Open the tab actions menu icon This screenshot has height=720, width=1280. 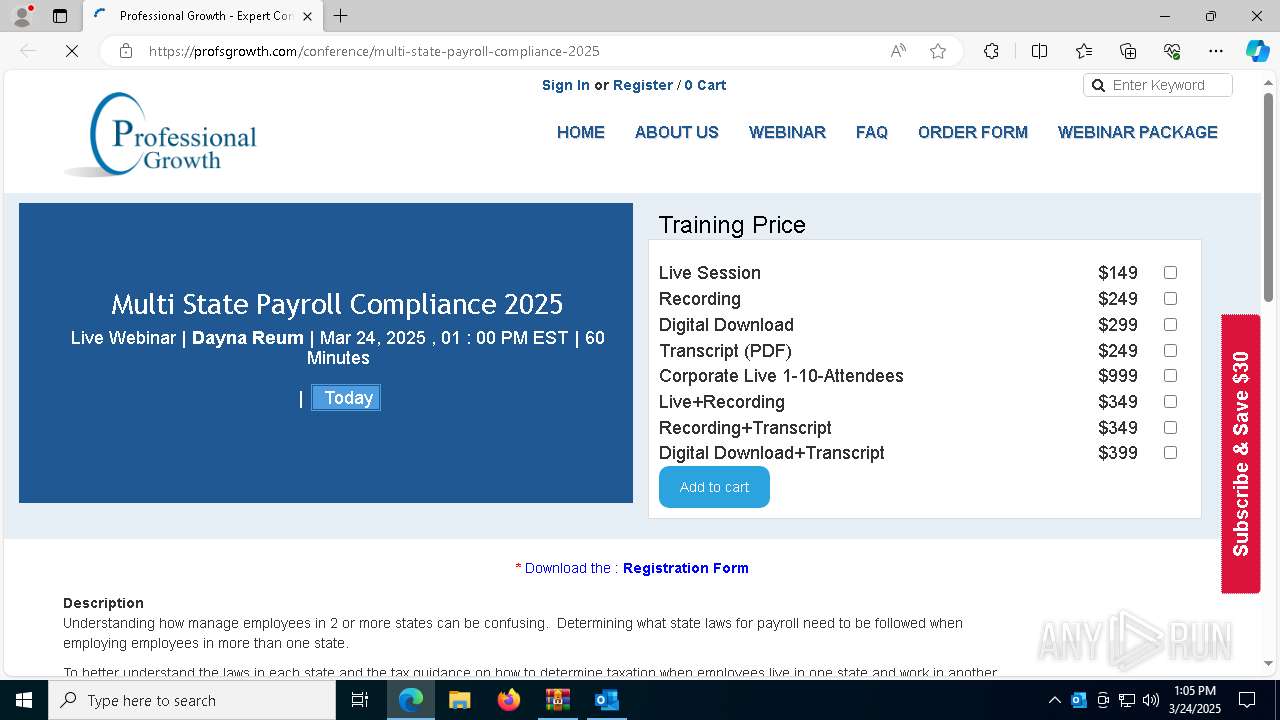point(60,16)
